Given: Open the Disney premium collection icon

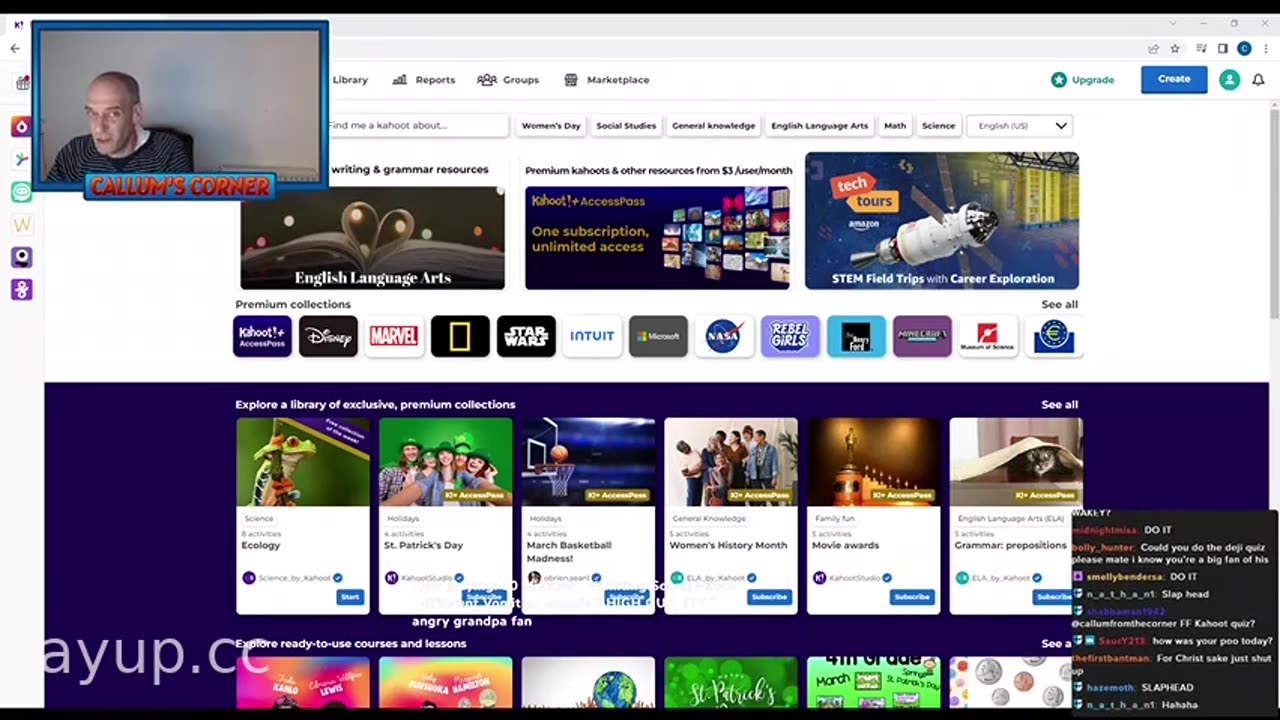Looking at the screenshot, I should point(328,336).
